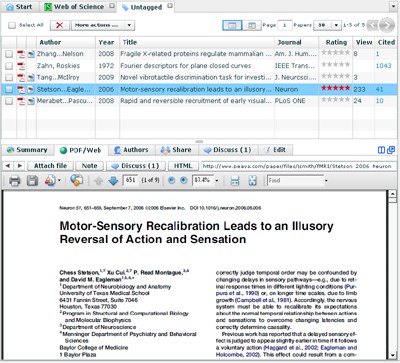
Task: Go to next results page arrow
Action: click(x=387, y=25)
